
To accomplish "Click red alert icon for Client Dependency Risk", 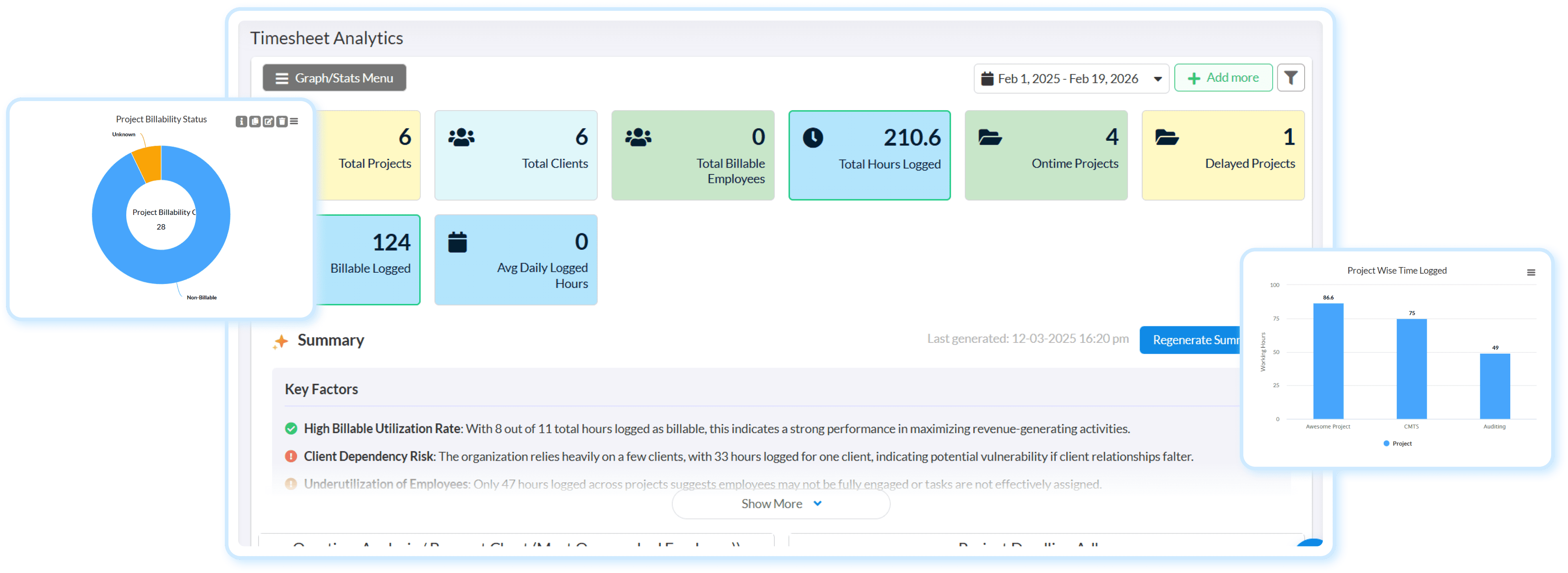I will pos(291,456).
